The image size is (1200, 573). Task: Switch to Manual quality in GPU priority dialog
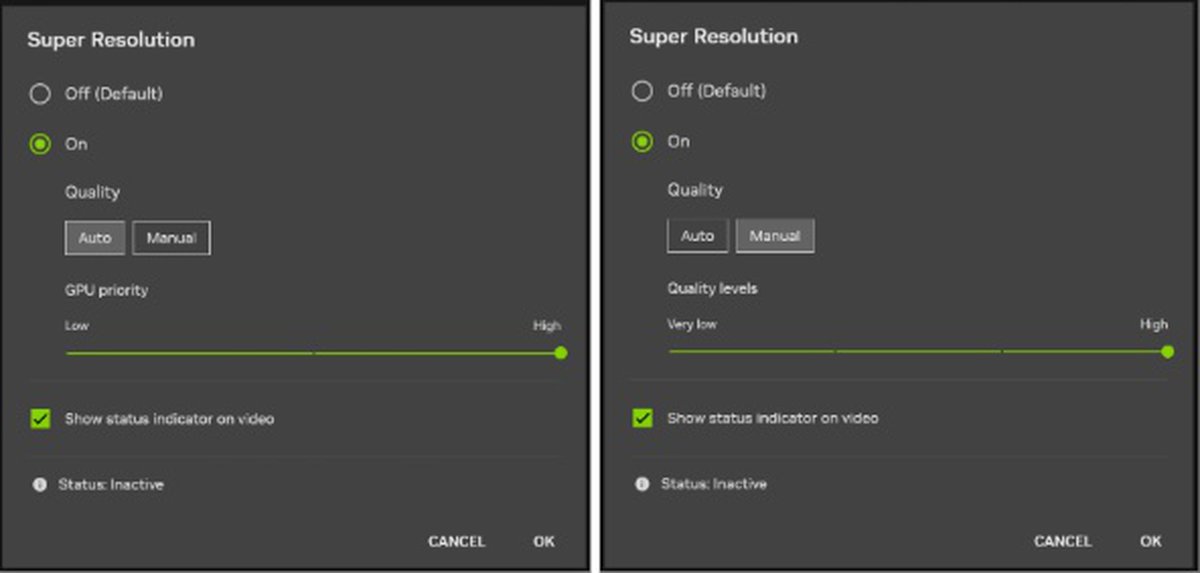pyautogui.click(x=171, y=238)
